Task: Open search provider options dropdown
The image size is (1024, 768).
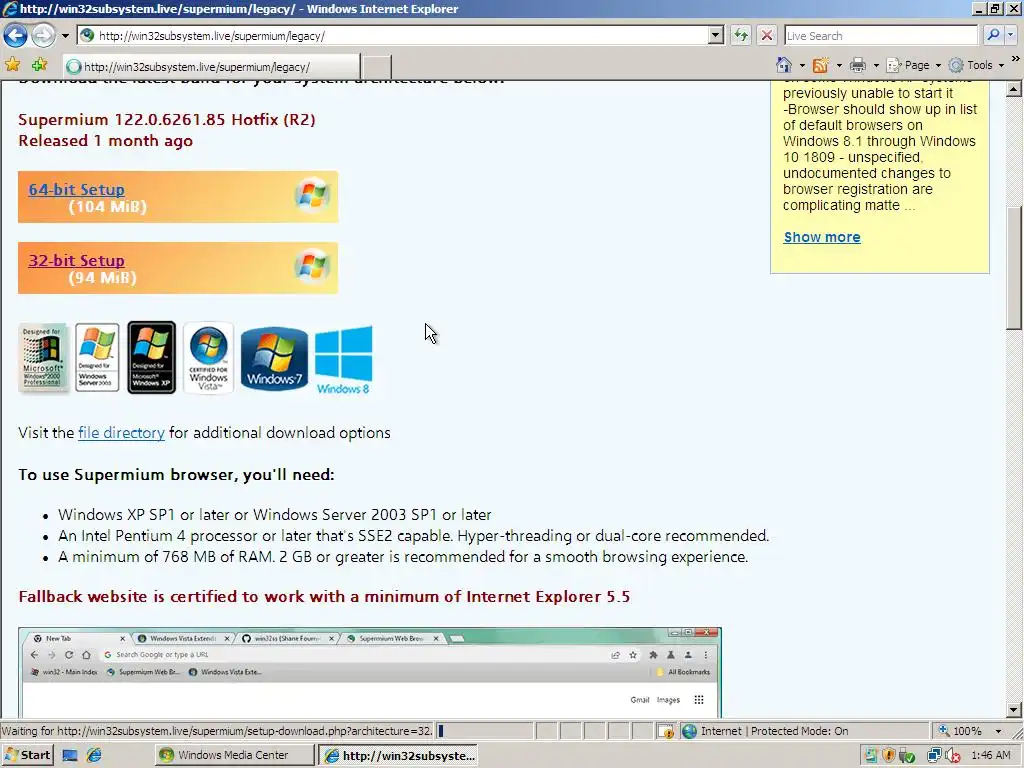Action: [x=1010, y=35]
